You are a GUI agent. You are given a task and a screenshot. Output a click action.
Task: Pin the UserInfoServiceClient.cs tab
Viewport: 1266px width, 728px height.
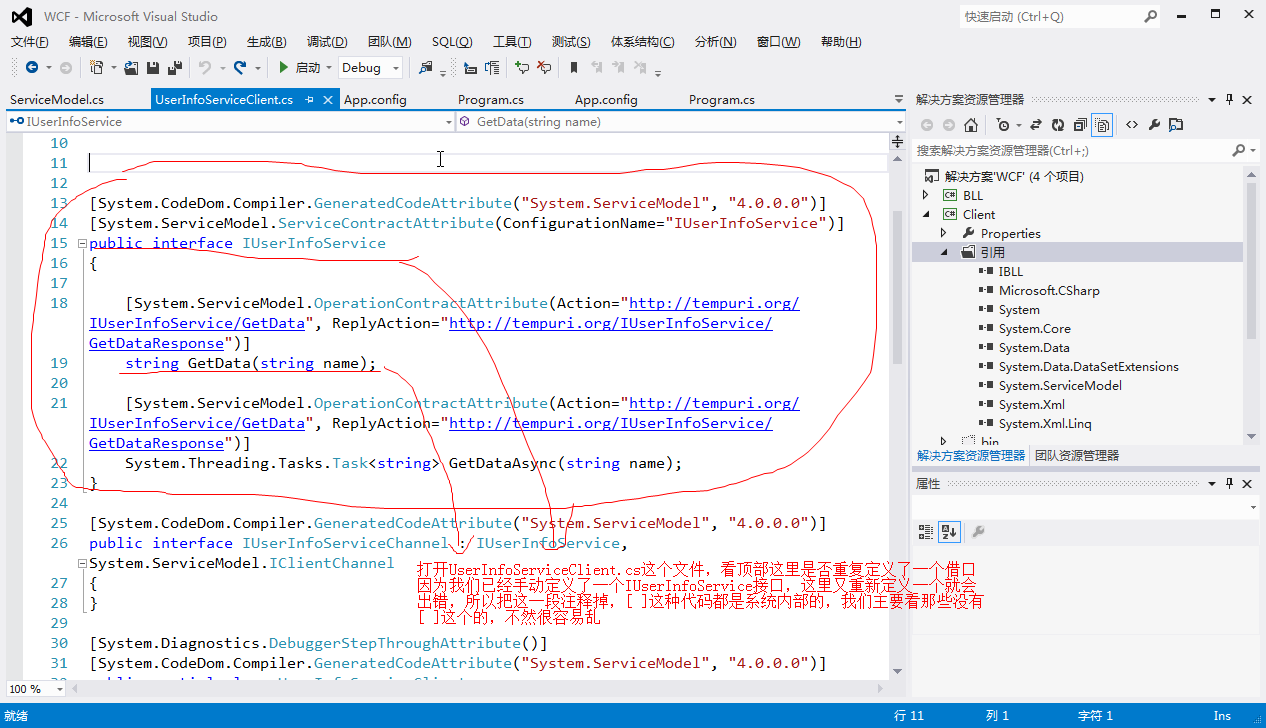[310, 100]
